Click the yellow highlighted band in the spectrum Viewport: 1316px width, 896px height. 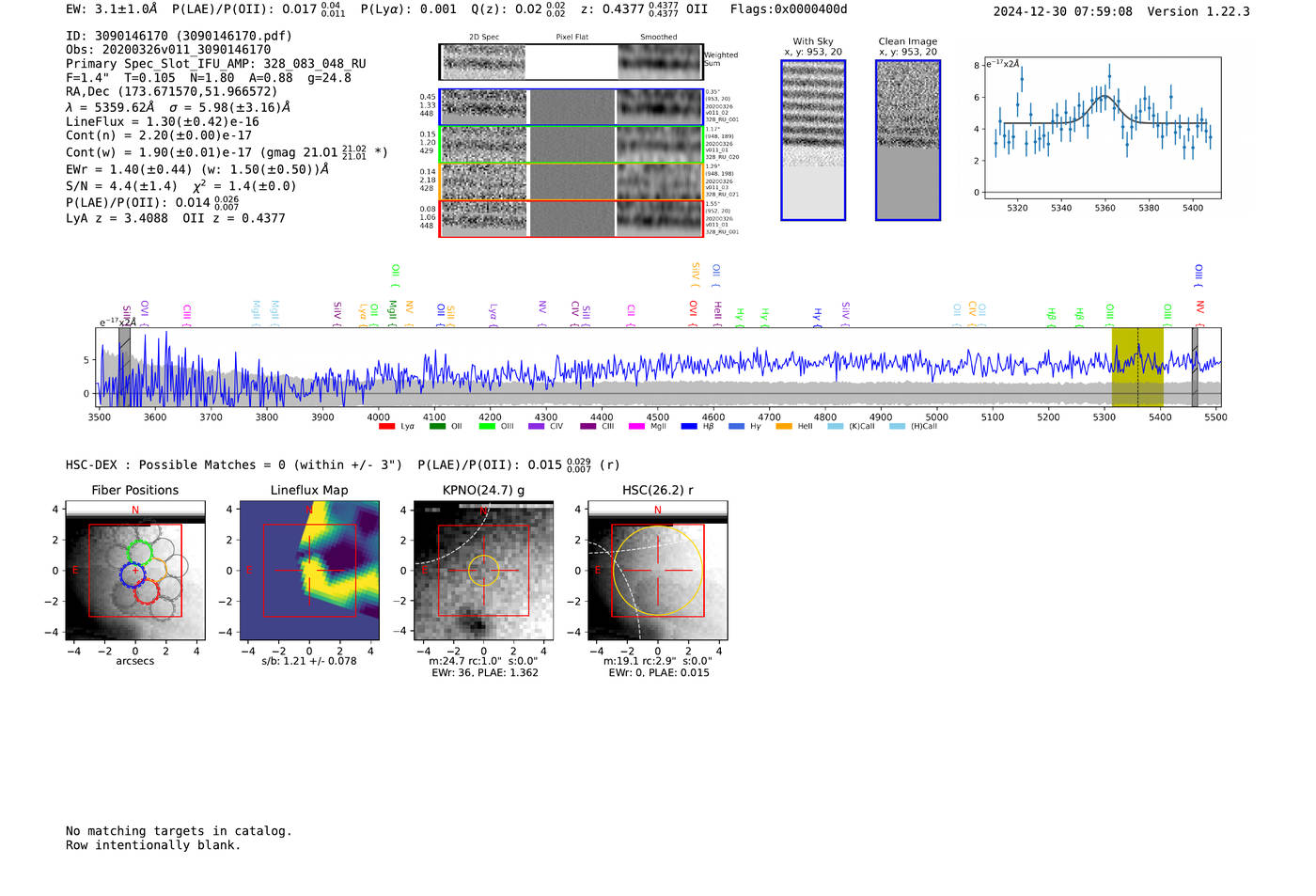pos(1137,368)
